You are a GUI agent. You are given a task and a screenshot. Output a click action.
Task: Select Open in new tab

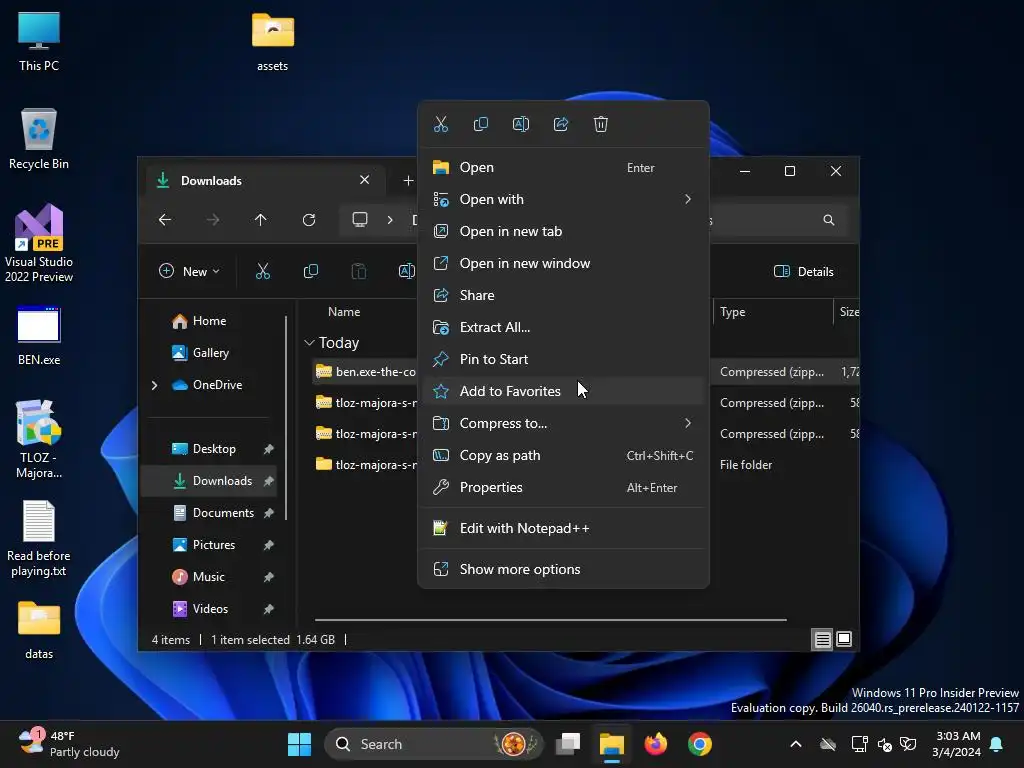click(563, 231)
